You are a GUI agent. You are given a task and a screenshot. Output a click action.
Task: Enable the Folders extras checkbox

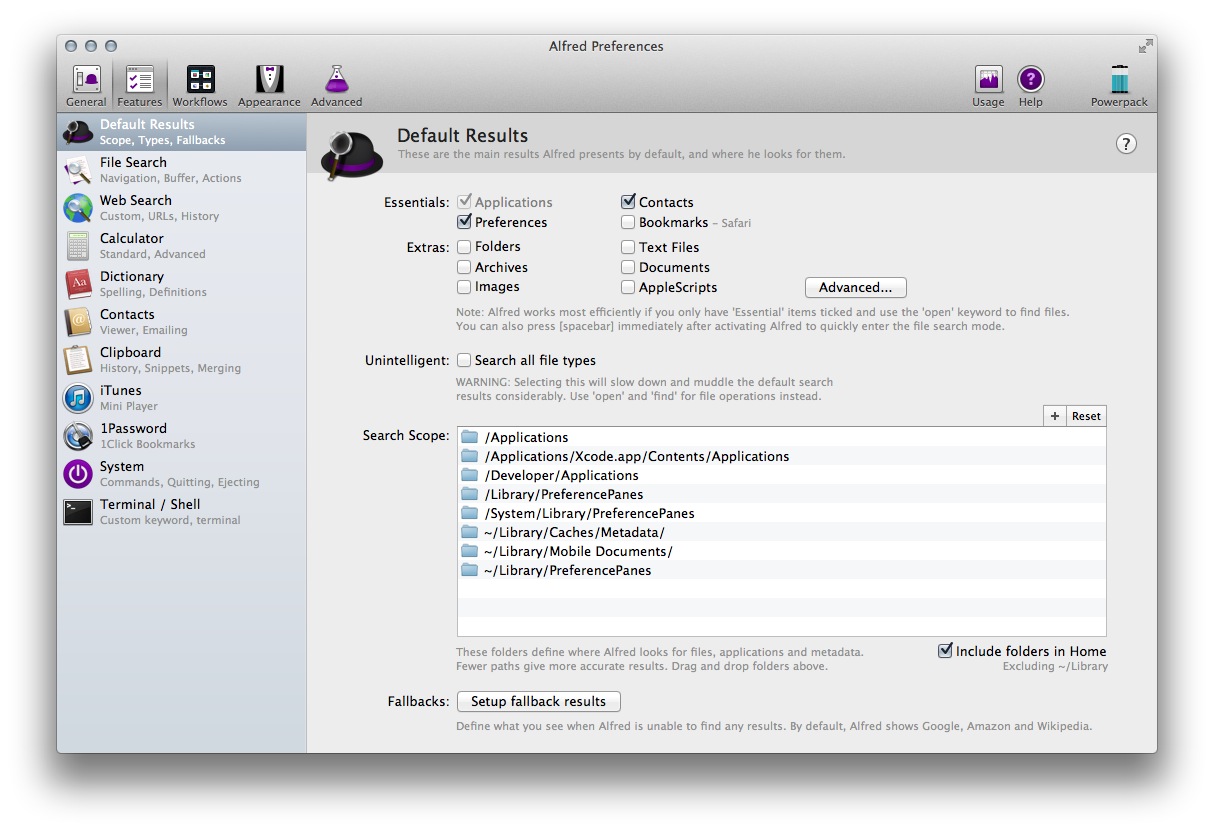464,246
